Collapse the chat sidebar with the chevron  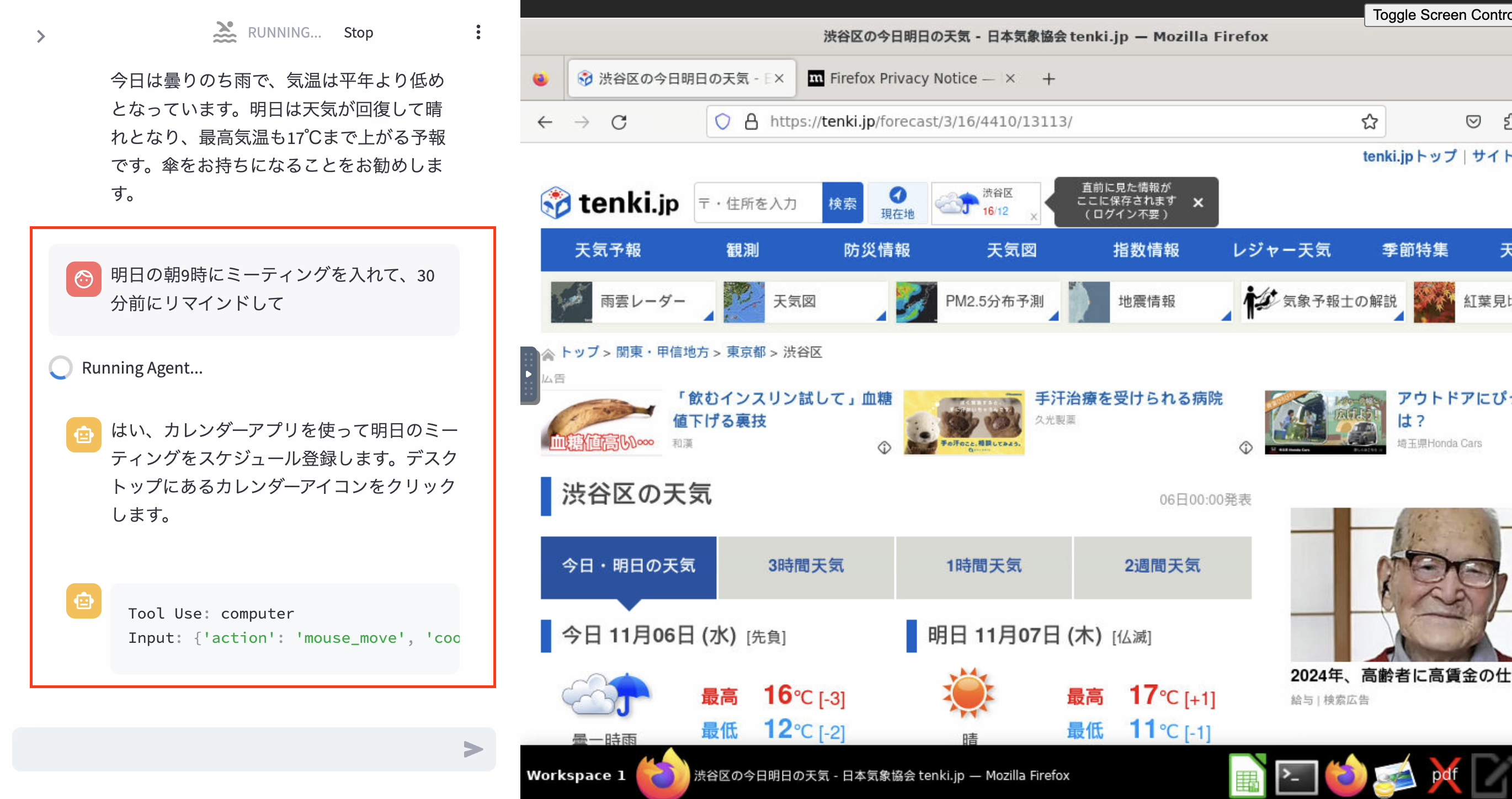[40, 36]
